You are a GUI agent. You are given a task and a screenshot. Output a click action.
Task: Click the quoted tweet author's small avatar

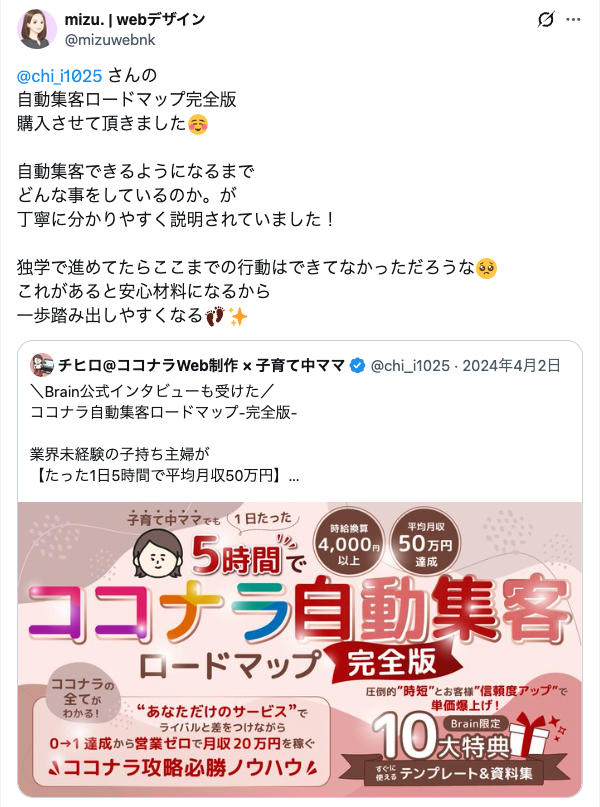(42, 365)
